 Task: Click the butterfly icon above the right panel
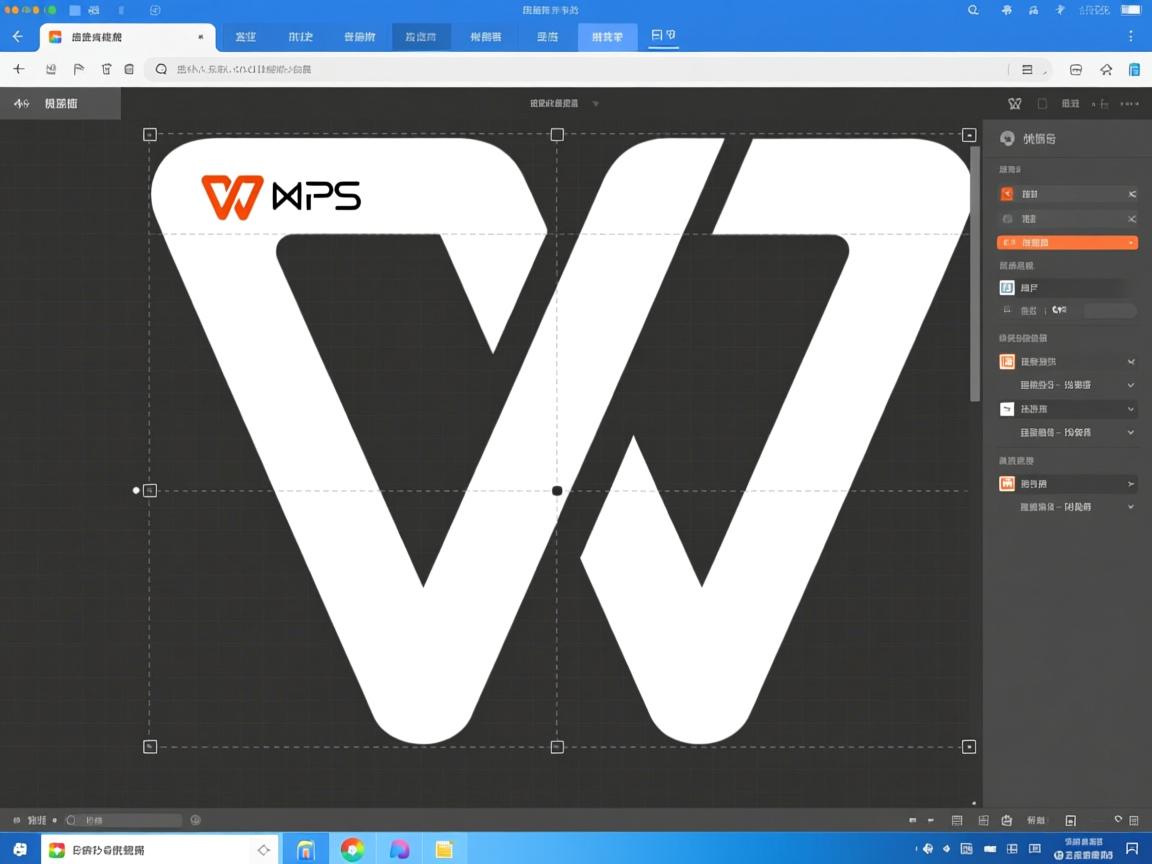click(1014, 103)
